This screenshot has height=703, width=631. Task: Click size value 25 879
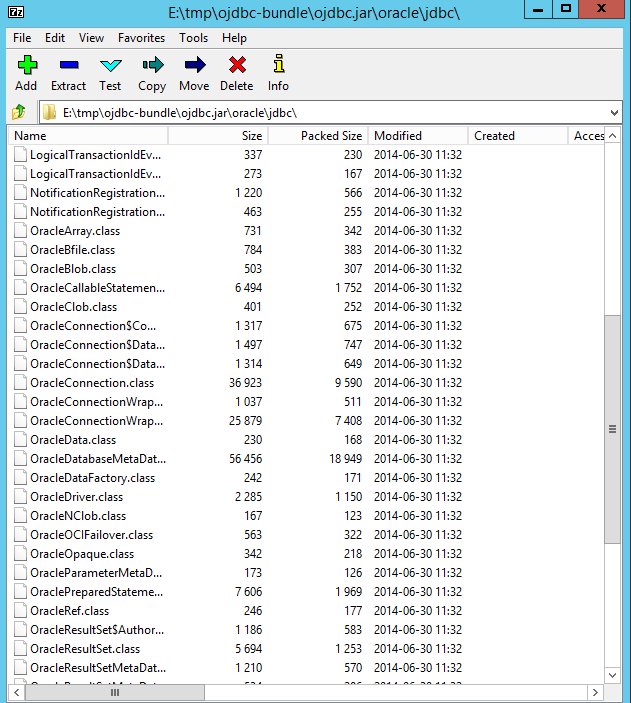245,421
